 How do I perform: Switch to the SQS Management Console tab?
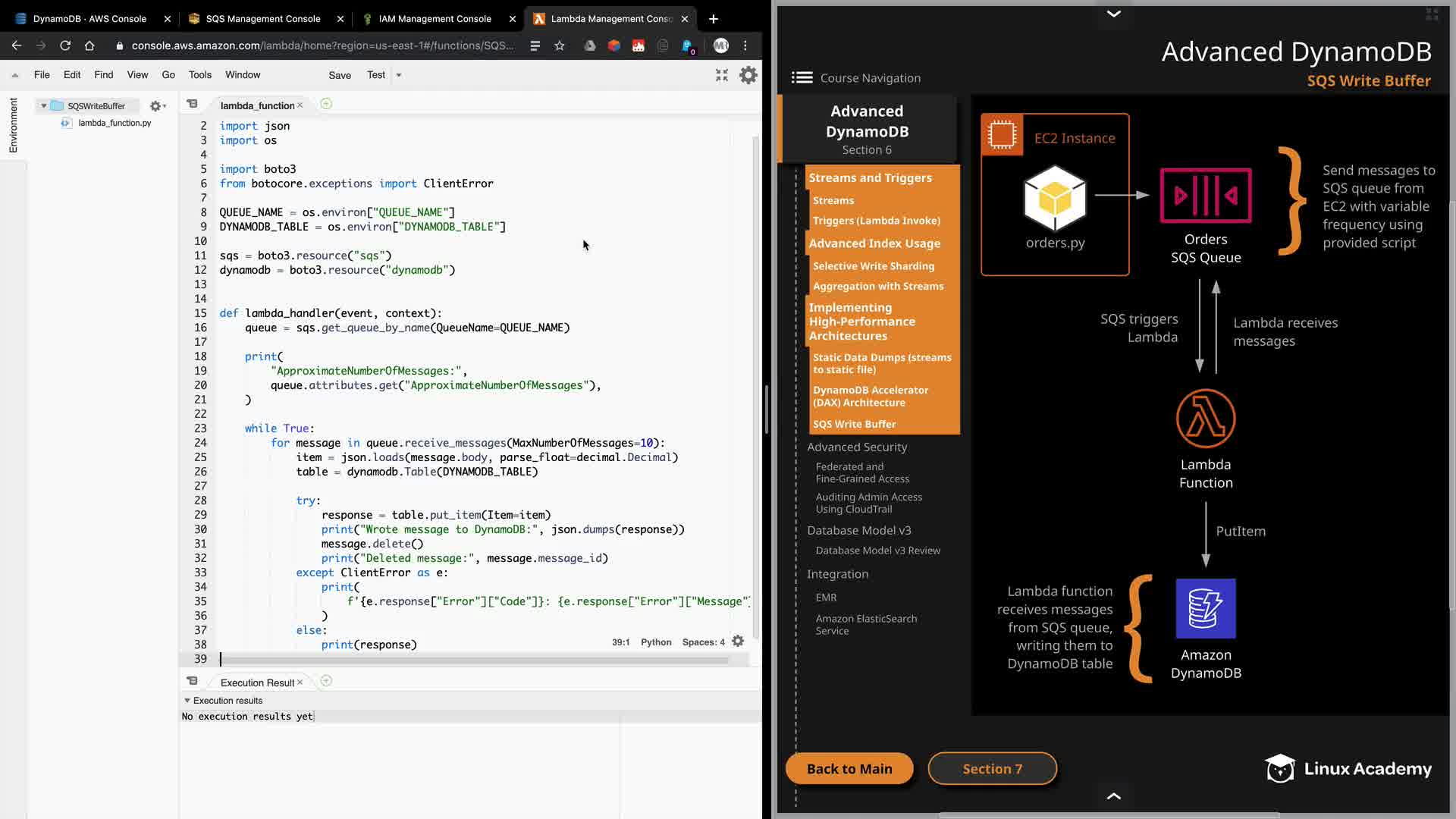(262, 19)
